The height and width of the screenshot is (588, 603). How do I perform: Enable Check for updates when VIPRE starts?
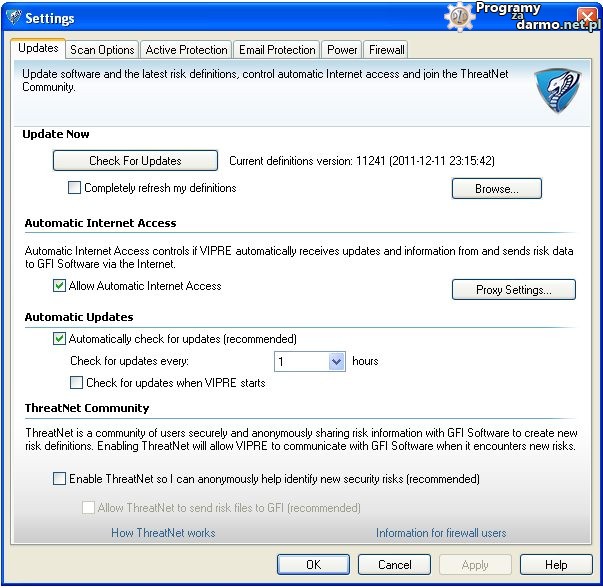(x=76, y=383)
